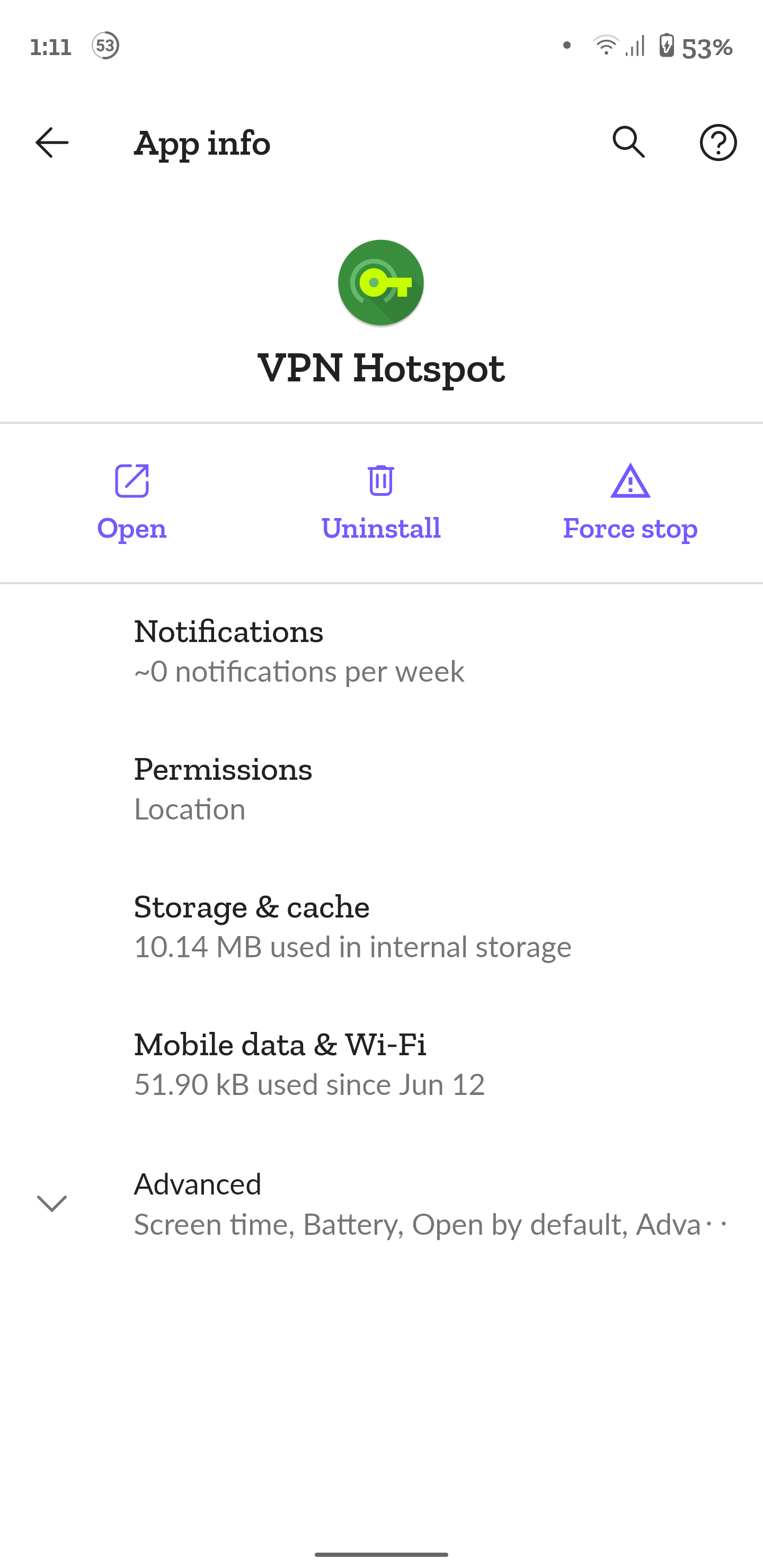Tap the help question mark icon
Viewport: 763px width, 1568px height.
(718, 143)
